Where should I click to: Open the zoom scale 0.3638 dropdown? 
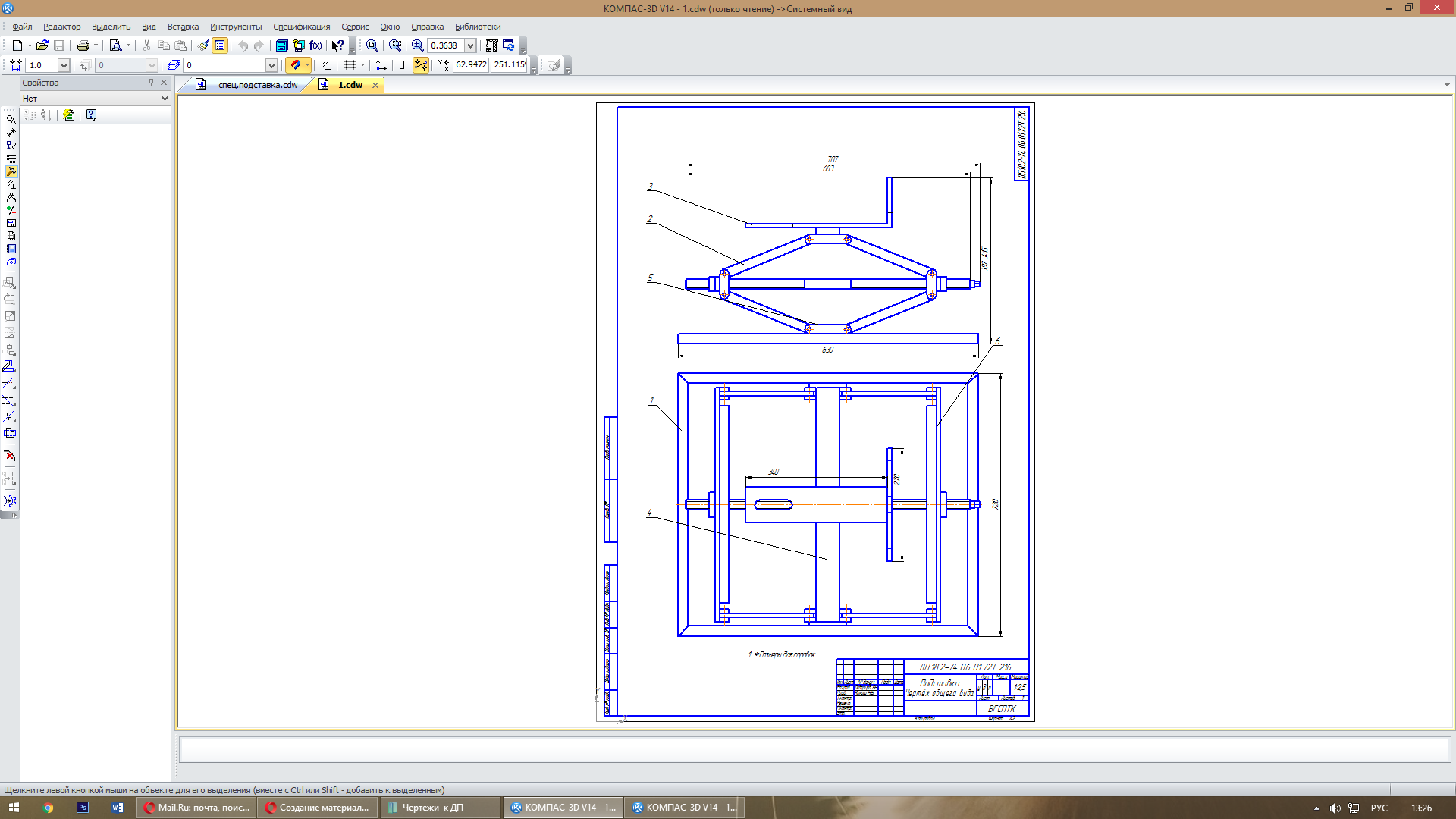470,45
